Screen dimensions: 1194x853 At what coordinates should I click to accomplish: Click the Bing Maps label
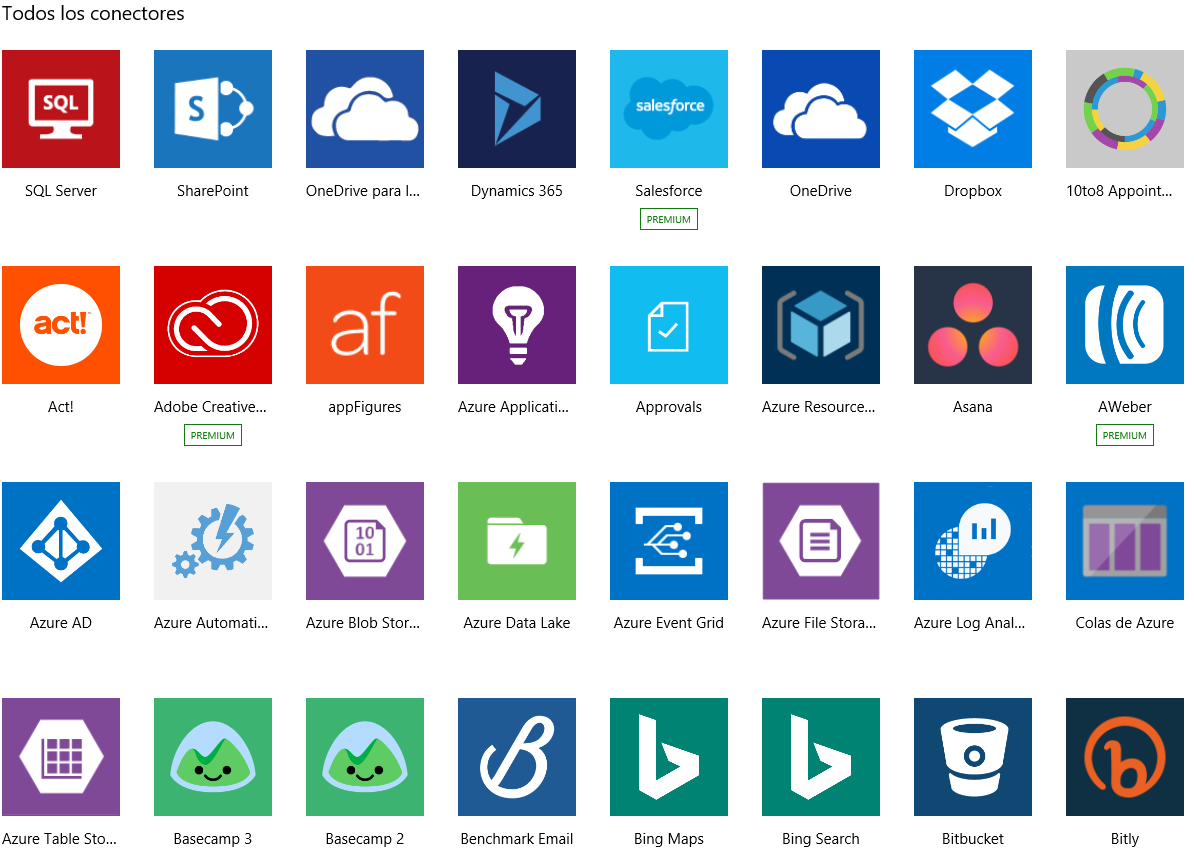(x=669, y=839)
